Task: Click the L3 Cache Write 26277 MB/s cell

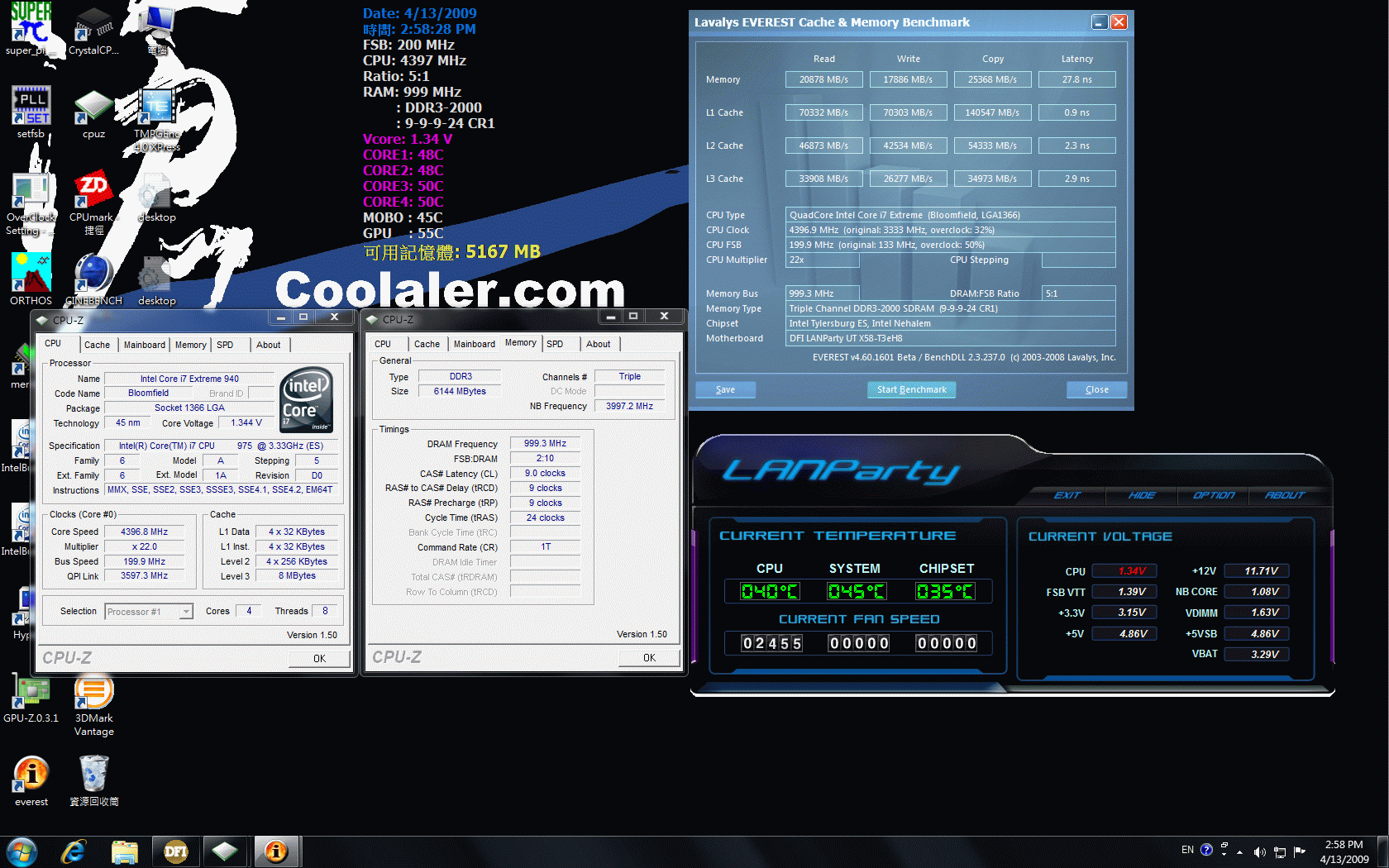Action: click(x=908, y=179)
